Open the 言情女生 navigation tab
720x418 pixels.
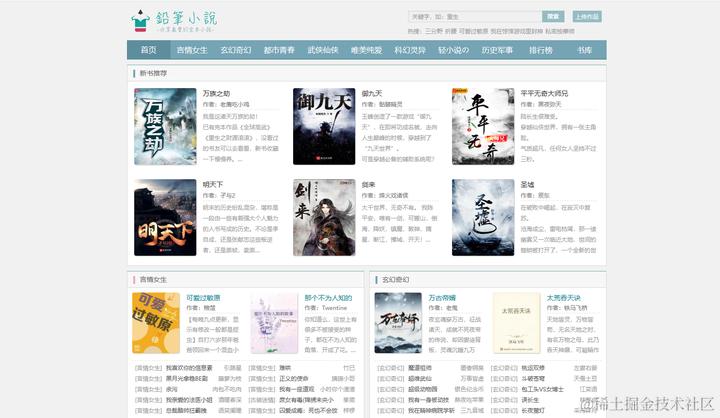(x=192, y=50)
